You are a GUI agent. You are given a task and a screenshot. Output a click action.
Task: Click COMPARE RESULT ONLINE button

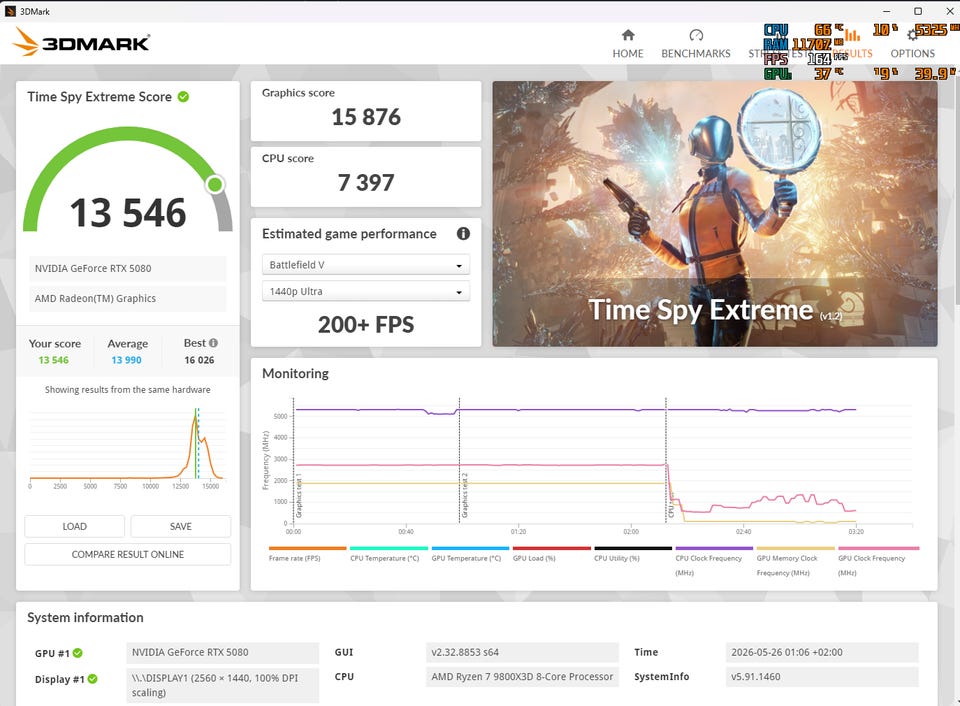(x=127, y=554)
